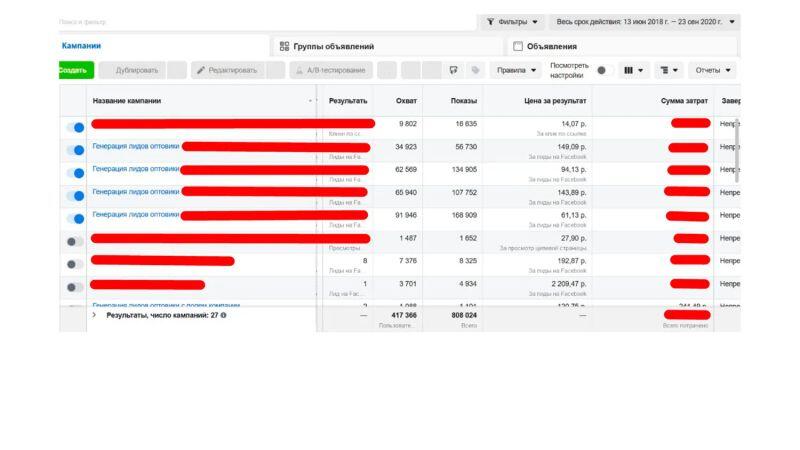Click the pencil icon on Редактировать

(x=201, y=70)
